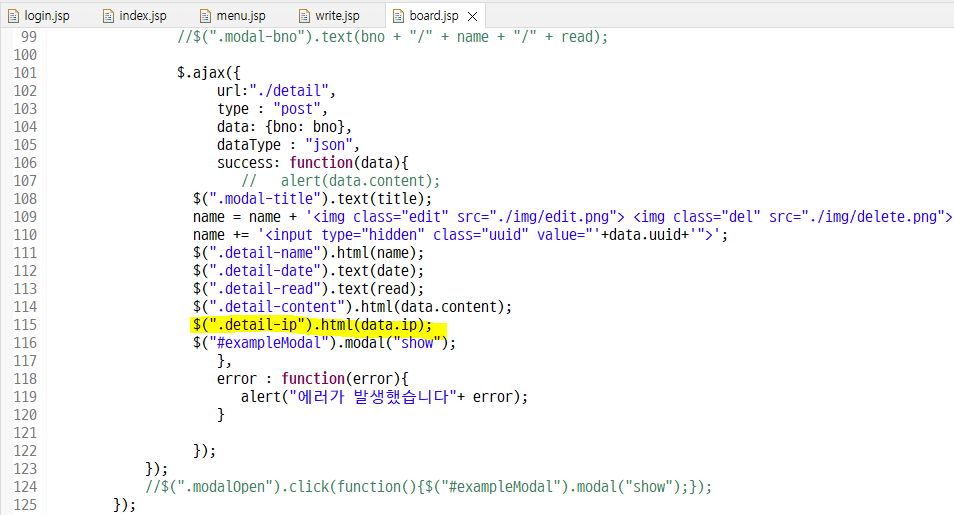Place cursor on $.ajax({ line
The height and width of the screenshot is (515, 954).
(x=209, y=73)
